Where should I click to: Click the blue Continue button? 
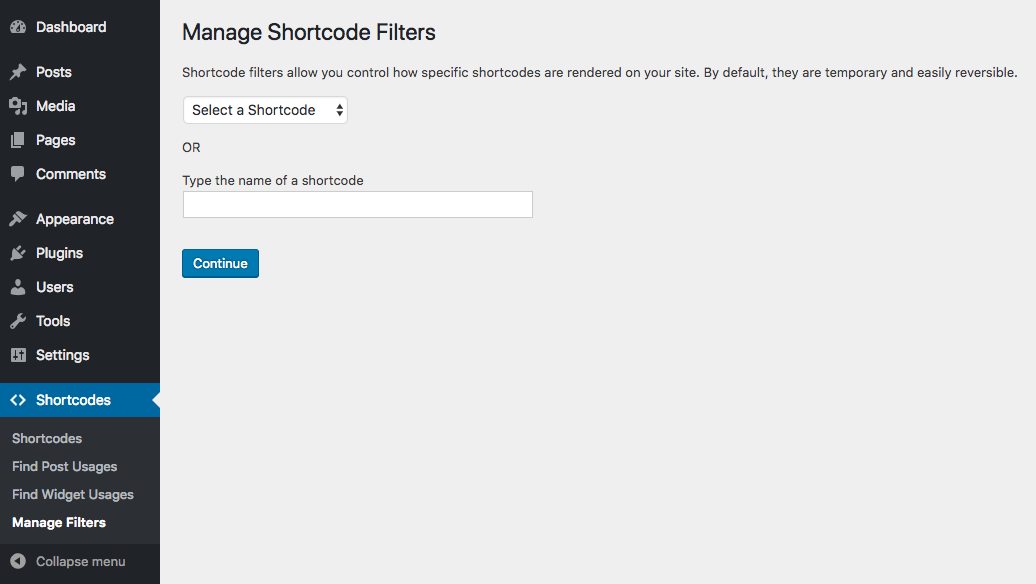click(x=220, y=264)
